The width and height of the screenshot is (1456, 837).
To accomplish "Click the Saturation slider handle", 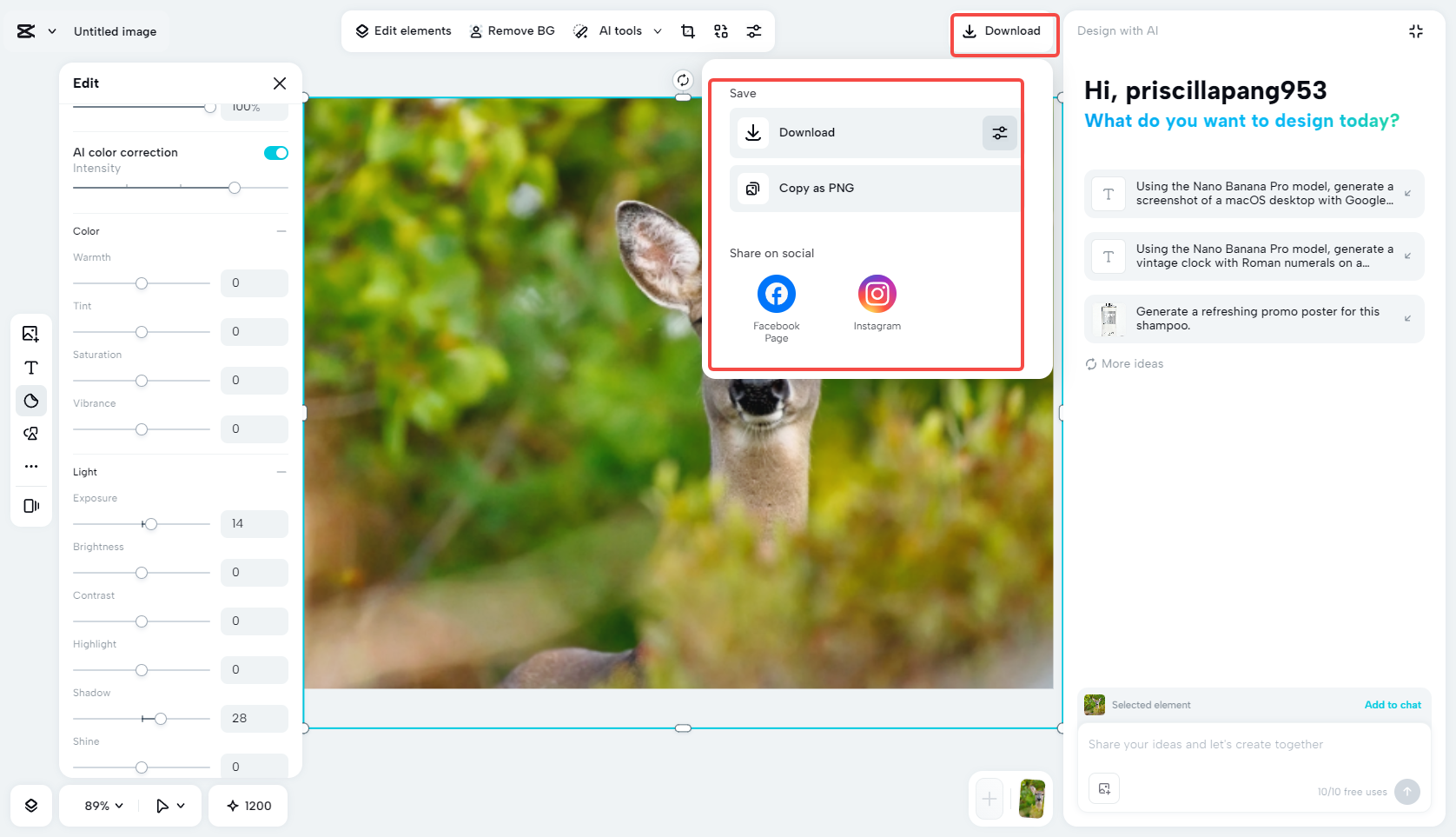I will [x=142, y=381].
